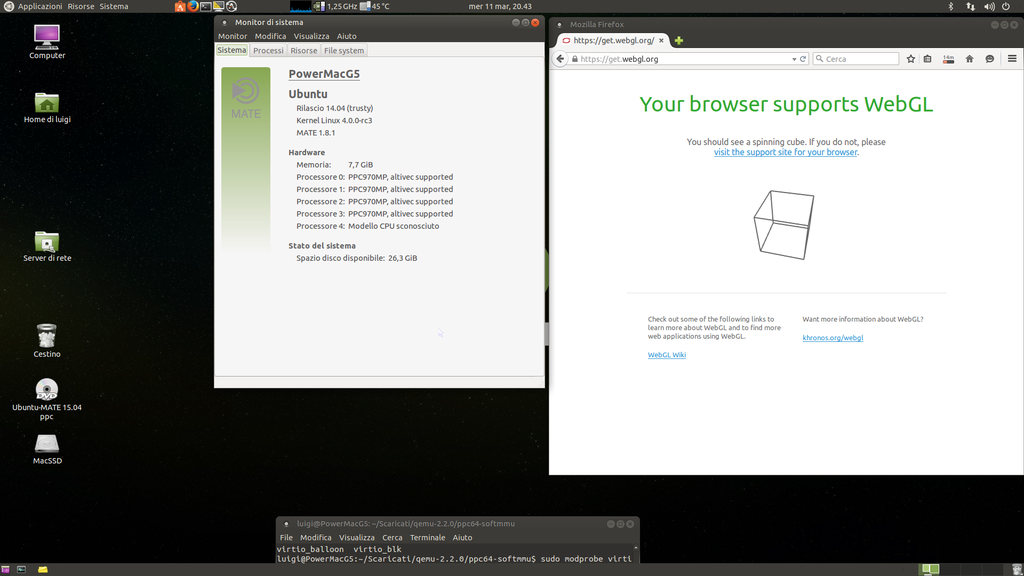Click the PowerMacG5 hostname text

pos(324,74)
